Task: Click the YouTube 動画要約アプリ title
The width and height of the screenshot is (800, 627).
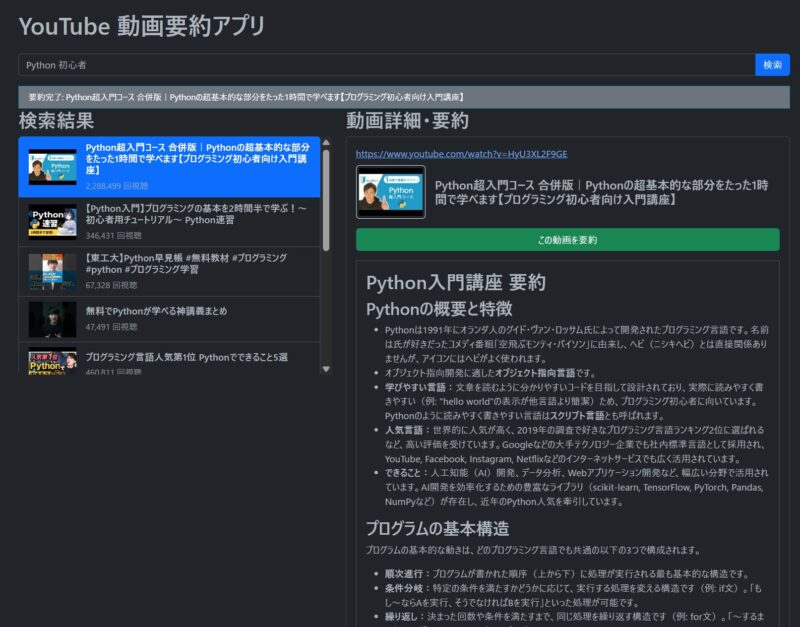Action: tap(142, 26)
